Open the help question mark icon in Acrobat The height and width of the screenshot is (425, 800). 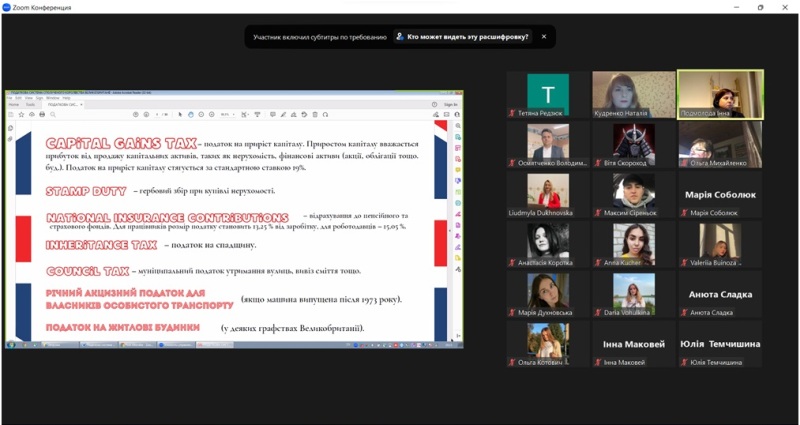click(434, 105)
